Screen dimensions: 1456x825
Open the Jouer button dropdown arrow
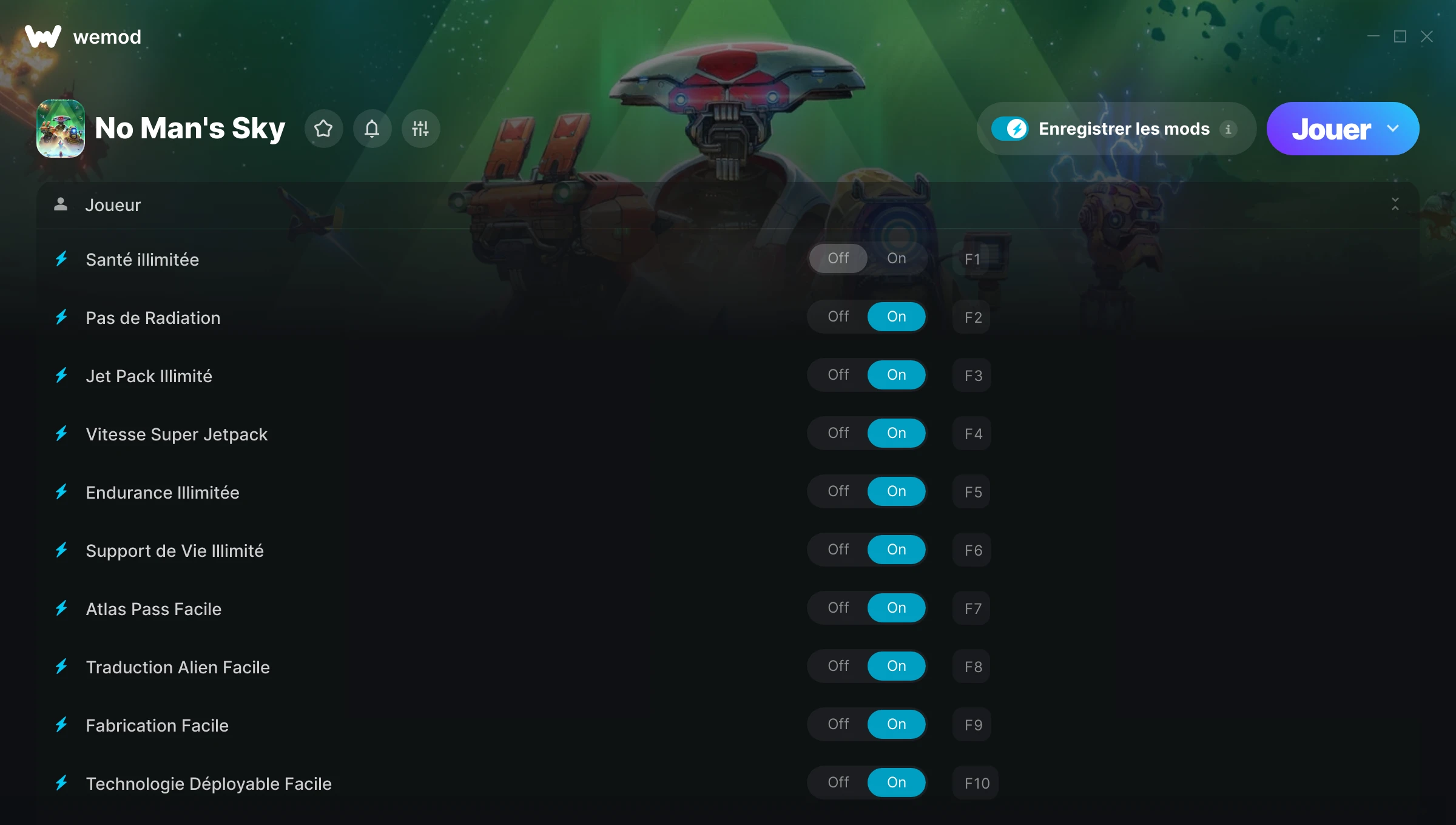point(1393,129)
